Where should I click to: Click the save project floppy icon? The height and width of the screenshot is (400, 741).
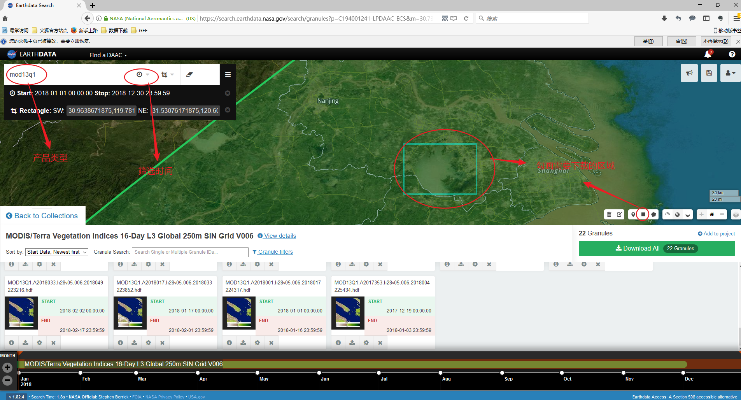click(x=708, y=73)
